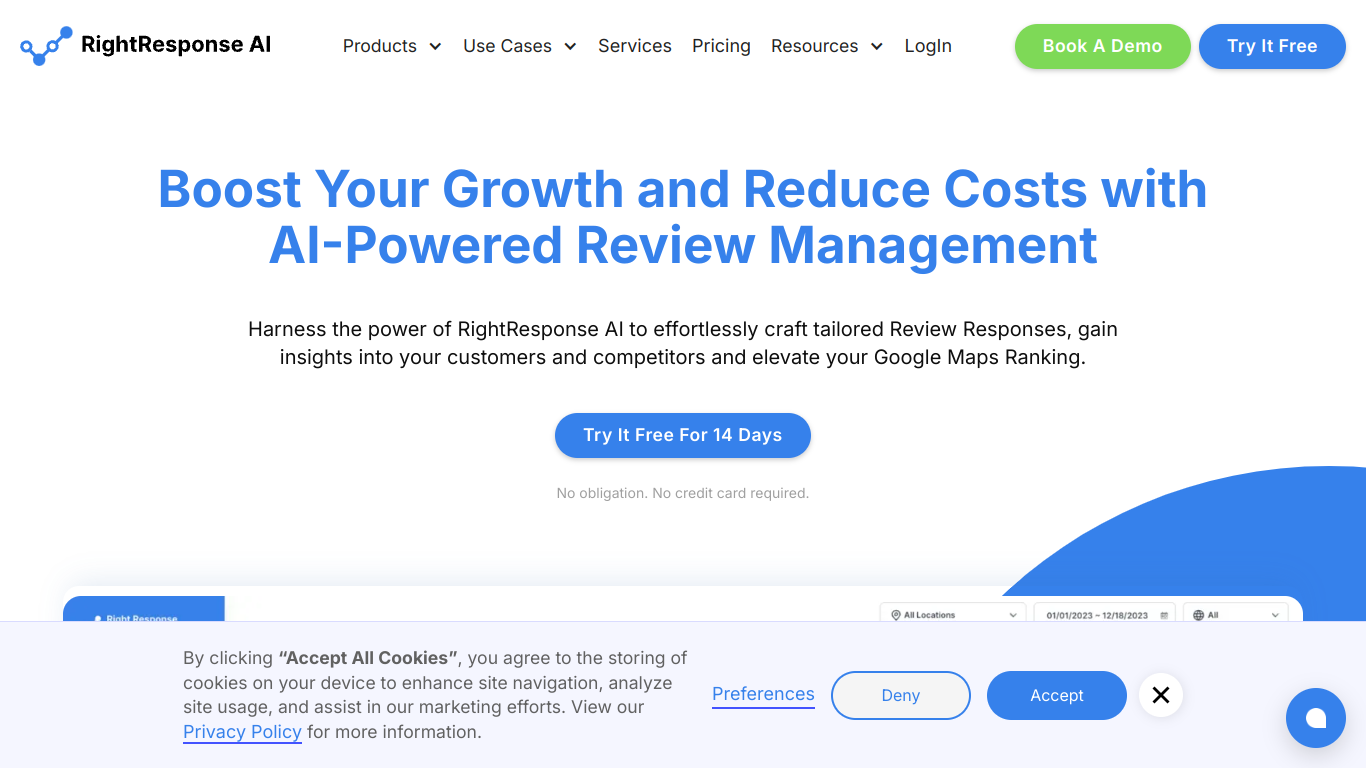The width and height of the screenshot is (1366, 768).
Task: Open cookie Preferences
Action: (763, 694)
